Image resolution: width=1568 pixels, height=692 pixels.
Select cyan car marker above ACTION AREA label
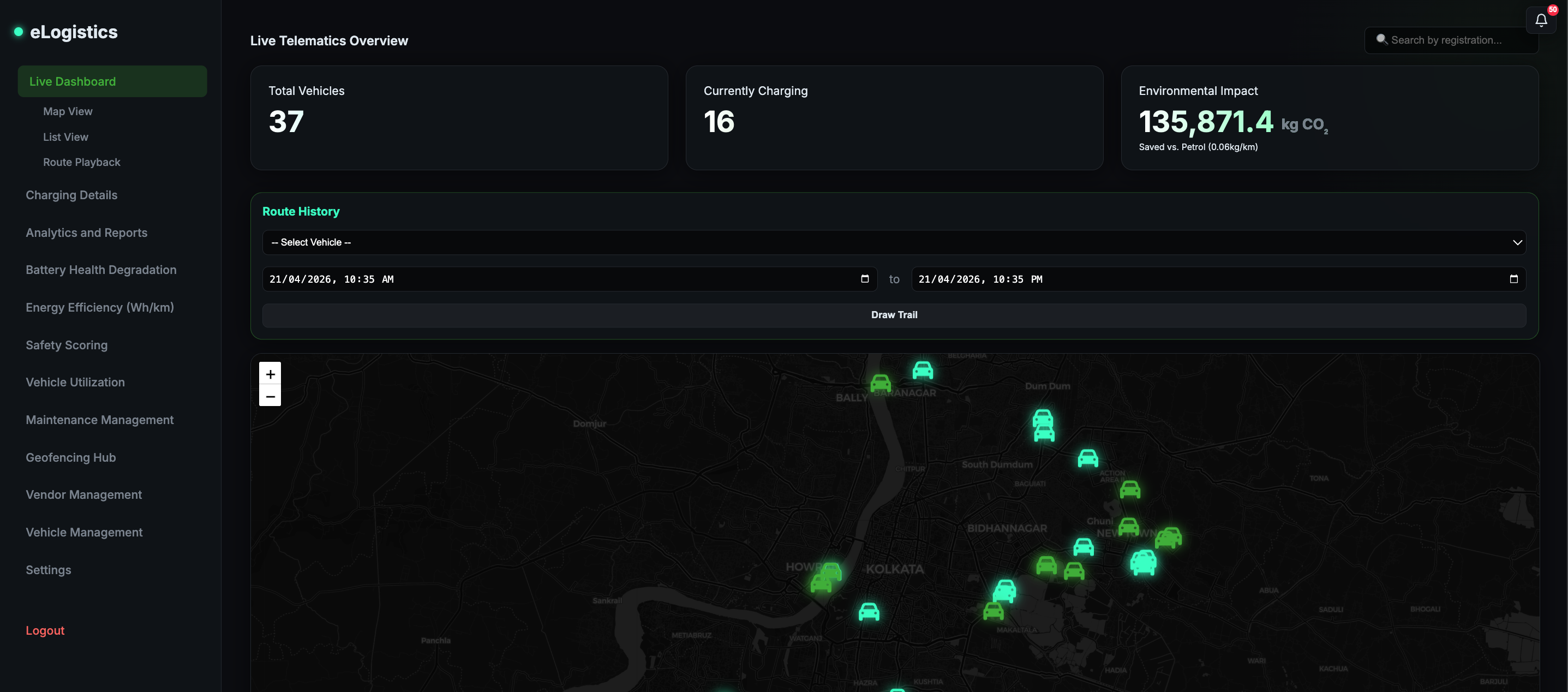pyautogui.click(x=1088, y=458)
